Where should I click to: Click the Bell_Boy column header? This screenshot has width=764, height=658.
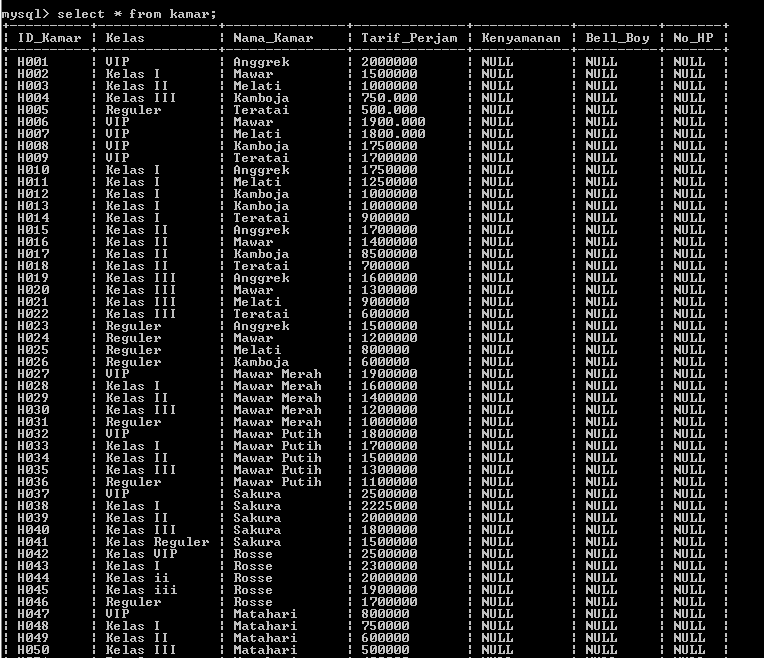[x=617, y=38]
